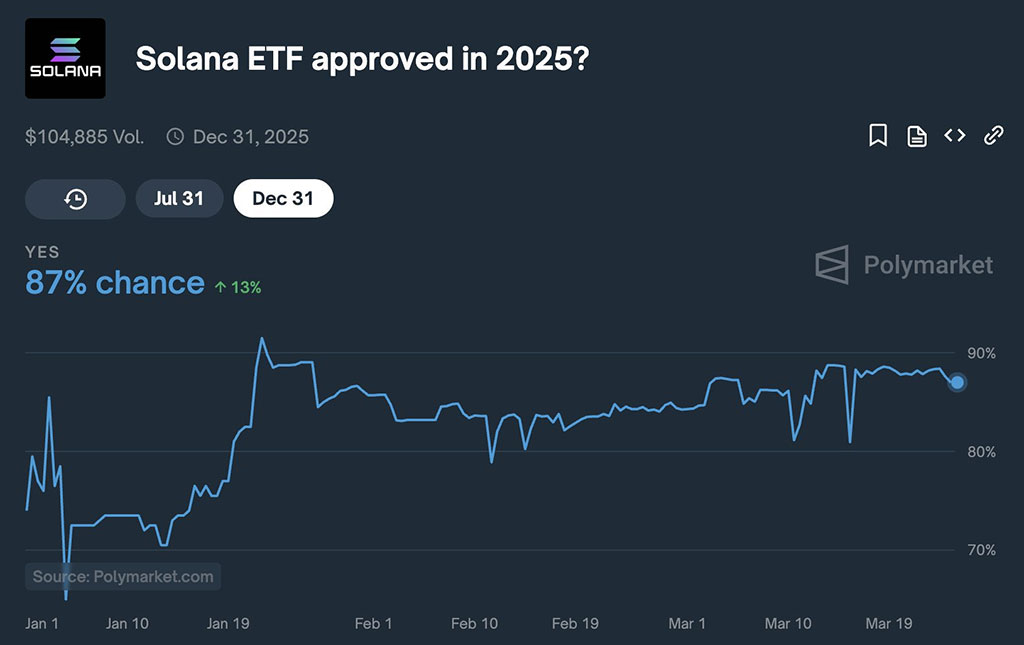This screenshot has width=1024, height=645.
Task: Click the 87% chance value
Action: tap(114, 283)
